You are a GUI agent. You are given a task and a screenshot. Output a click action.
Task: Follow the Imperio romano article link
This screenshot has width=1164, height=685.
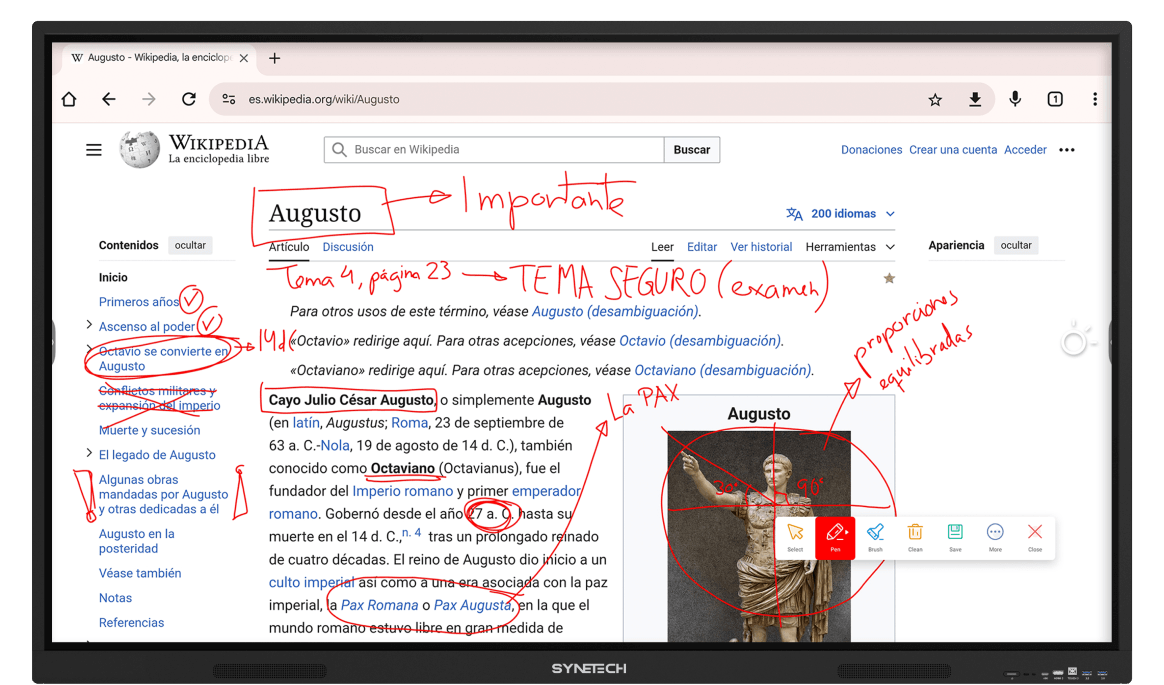click(x=402, y=491)
